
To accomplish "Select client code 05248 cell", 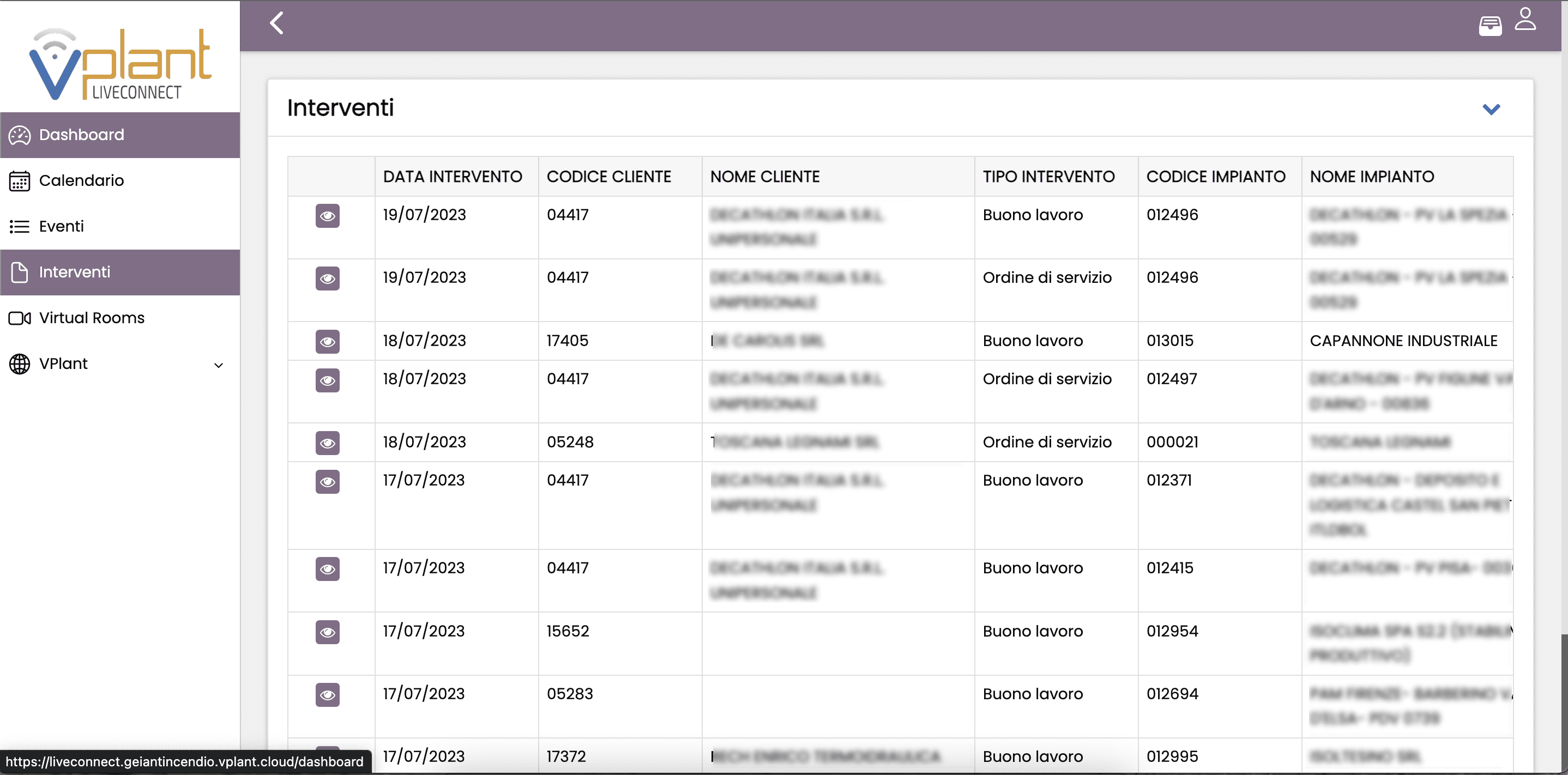I will coord(620,442).
